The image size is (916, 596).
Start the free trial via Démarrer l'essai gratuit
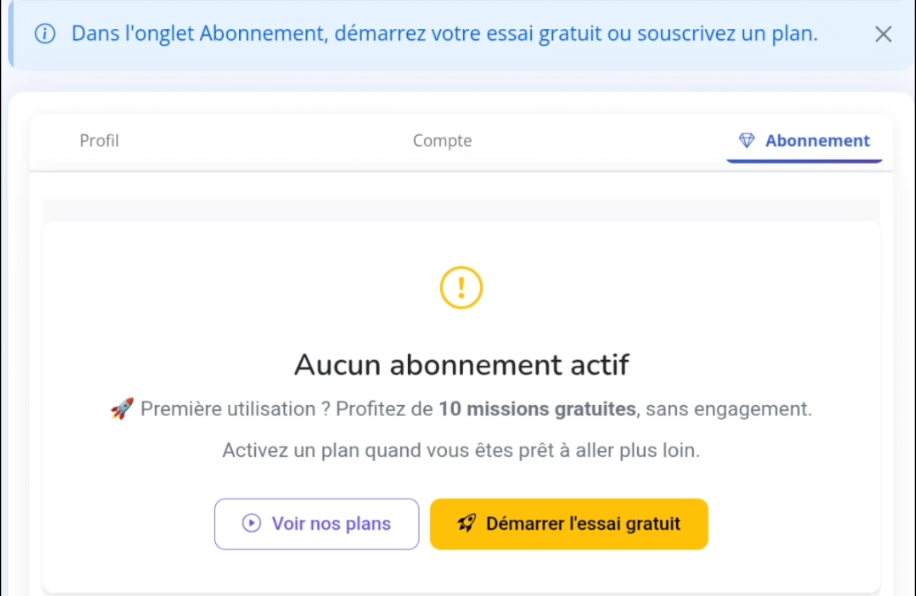coord(569,523)
